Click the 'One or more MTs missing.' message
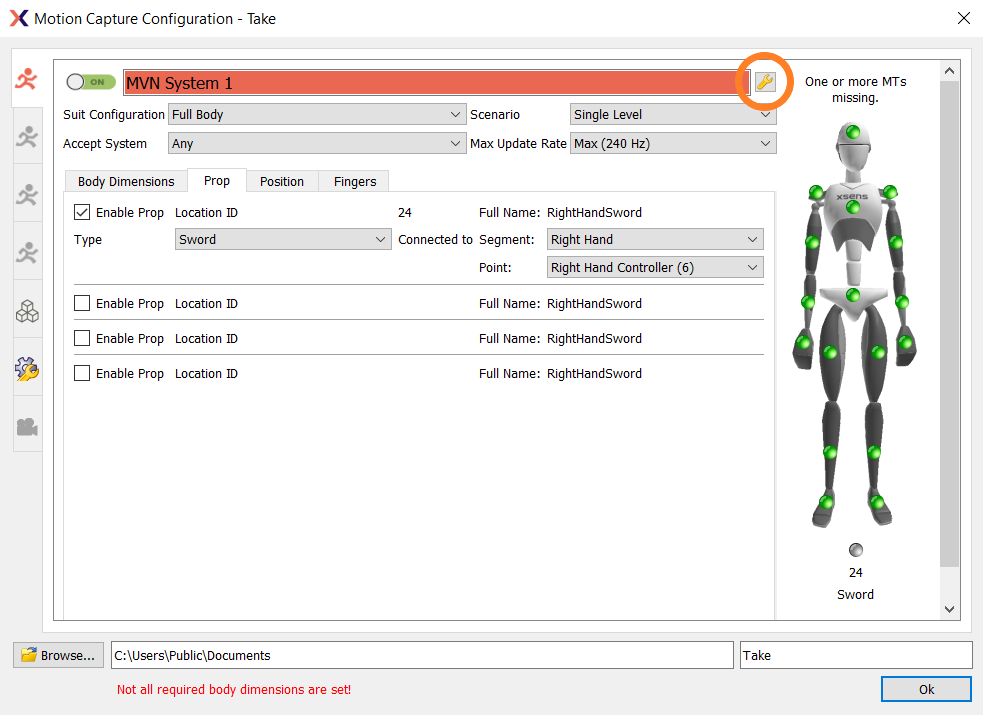 [855, 90]
